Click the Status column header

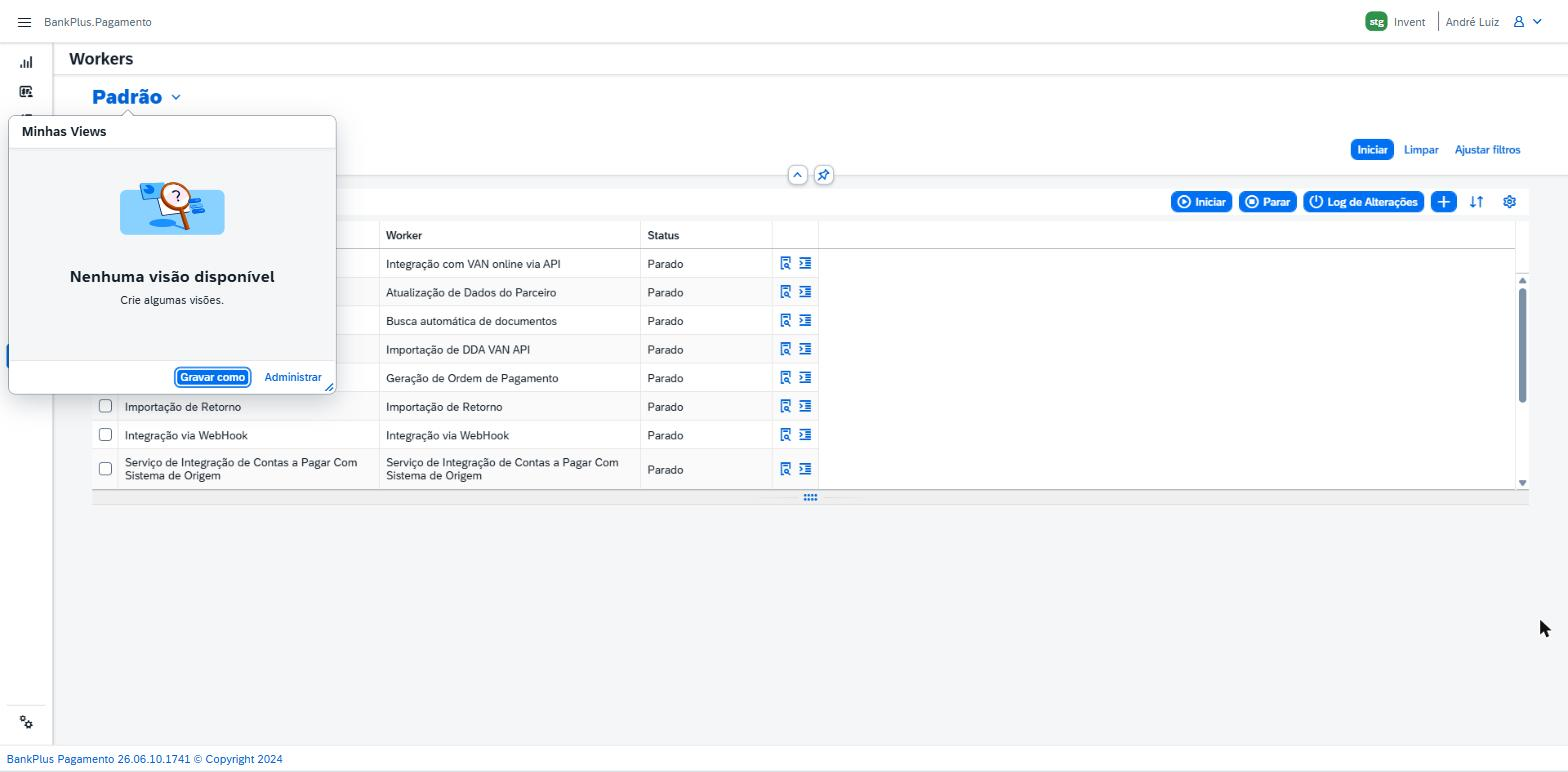point(706,235)
